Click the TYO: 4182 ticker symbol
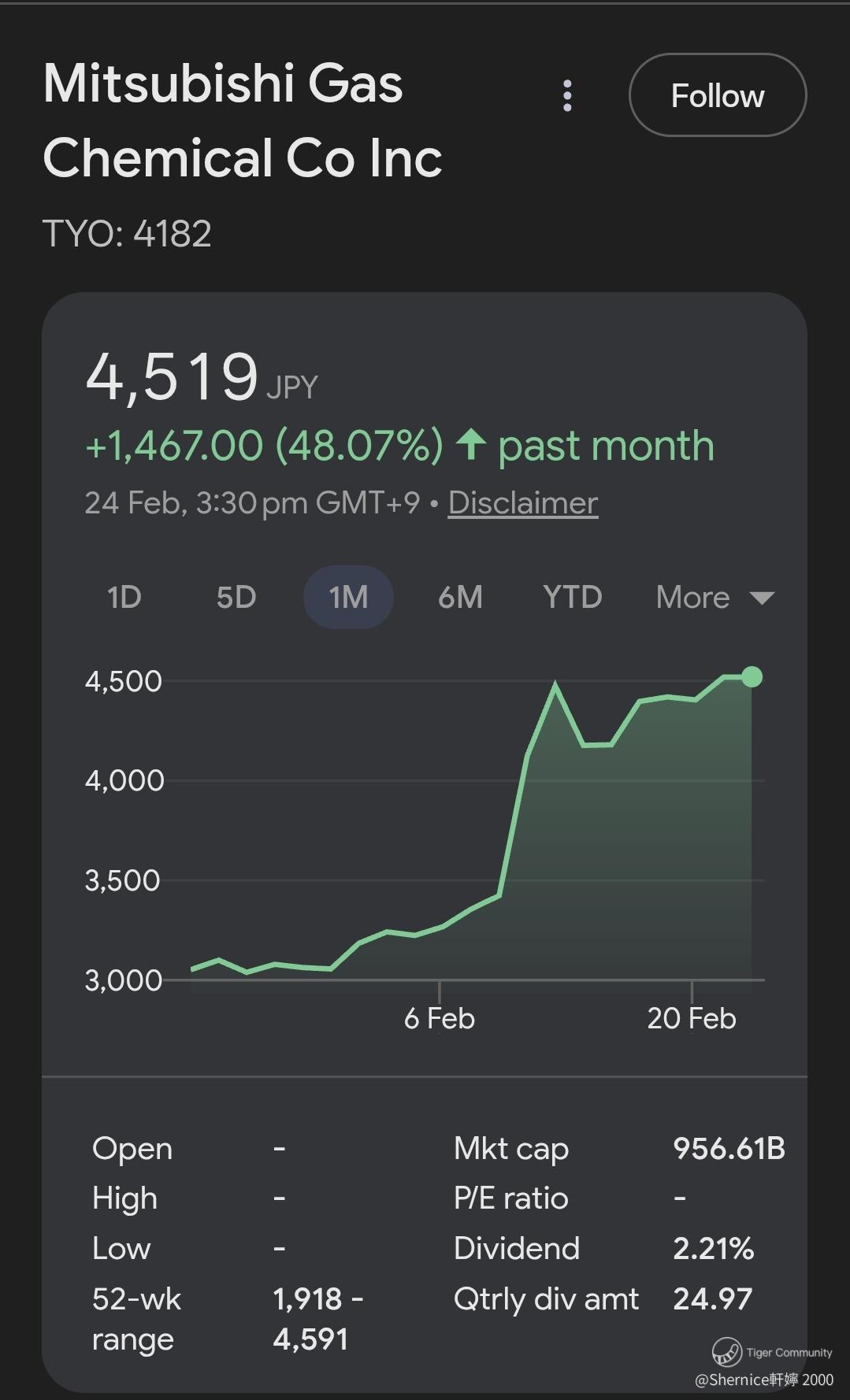 127,234
